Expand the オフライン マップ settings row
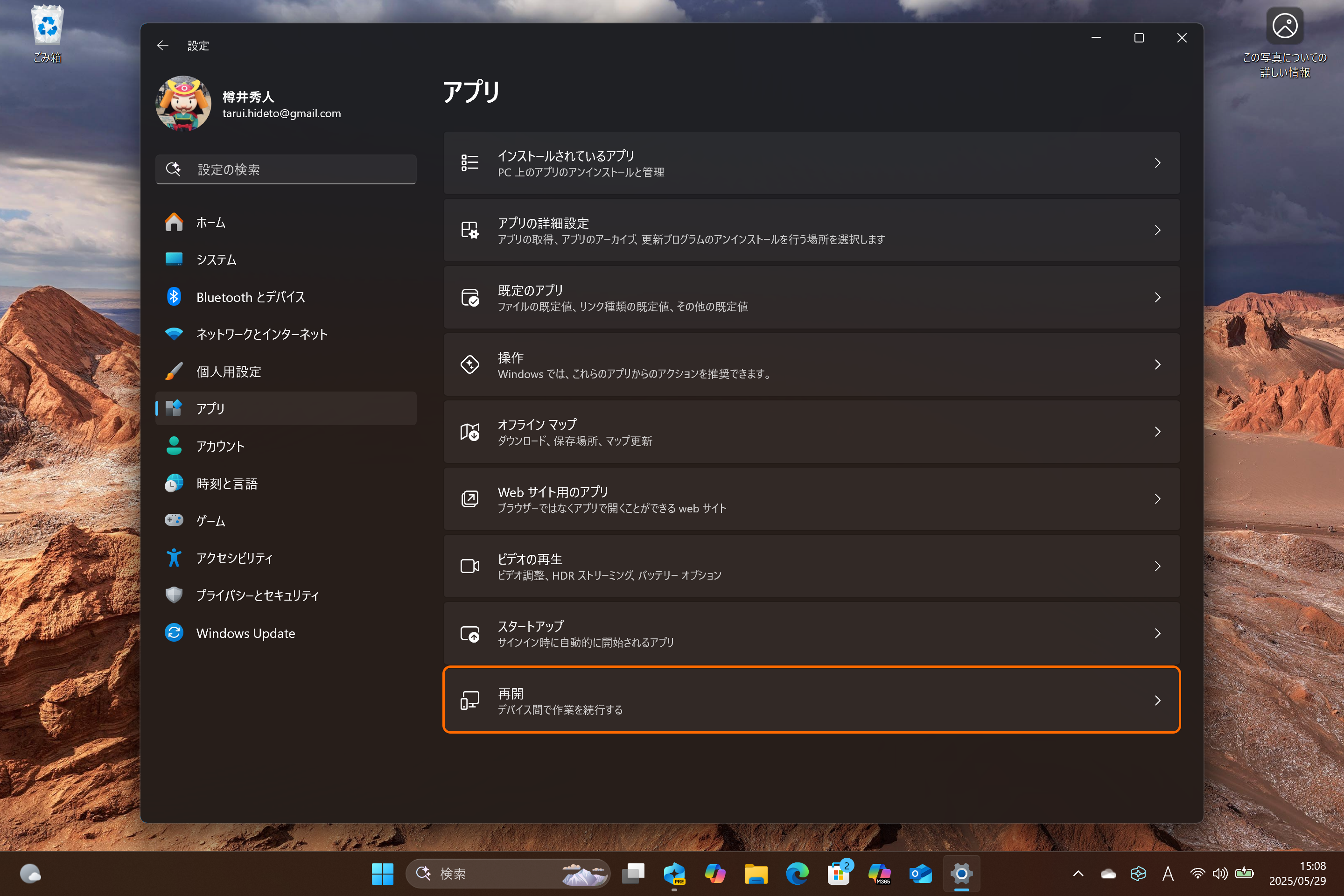 pos(812,431)
